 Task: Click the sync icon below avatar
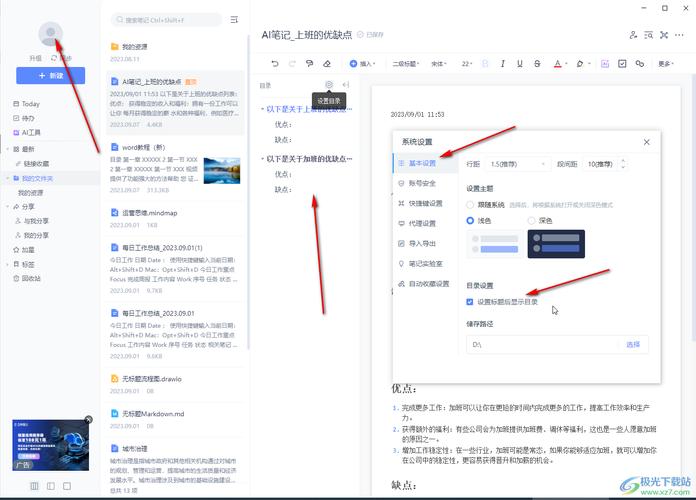(54, 58)
